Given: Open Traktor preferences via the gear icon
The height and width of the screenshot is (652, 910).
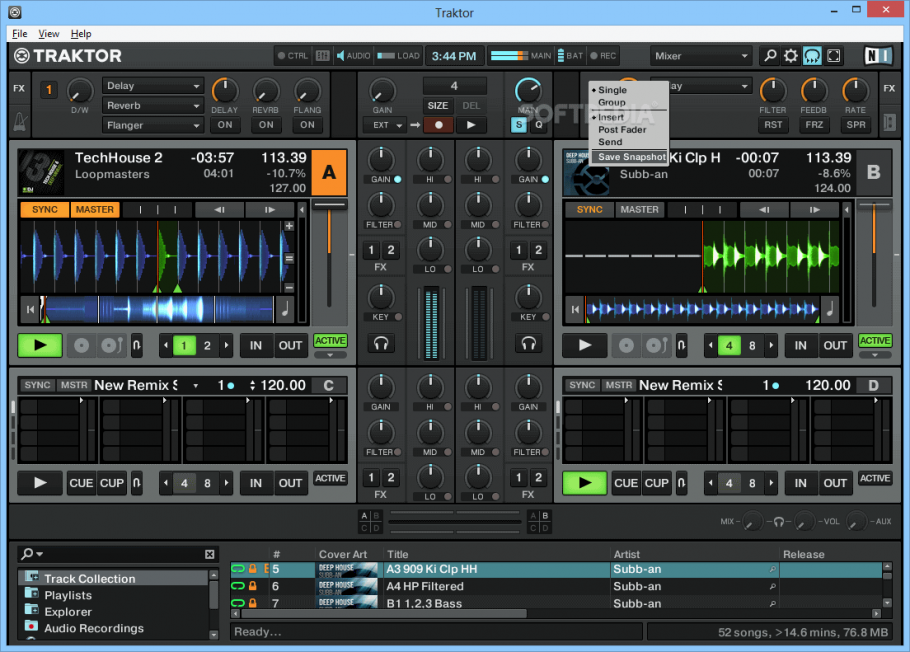Looking at the screenshot, I should click(791, 56).
